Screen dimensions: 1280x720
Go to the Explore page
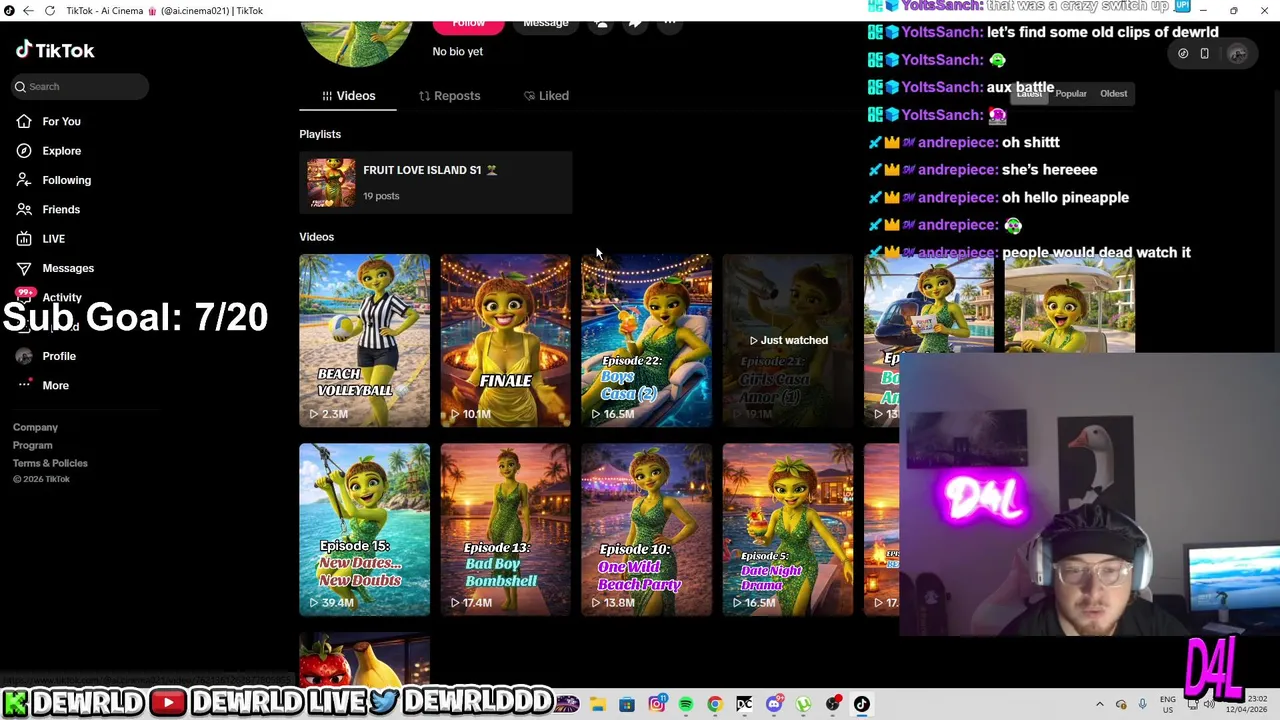48,151
